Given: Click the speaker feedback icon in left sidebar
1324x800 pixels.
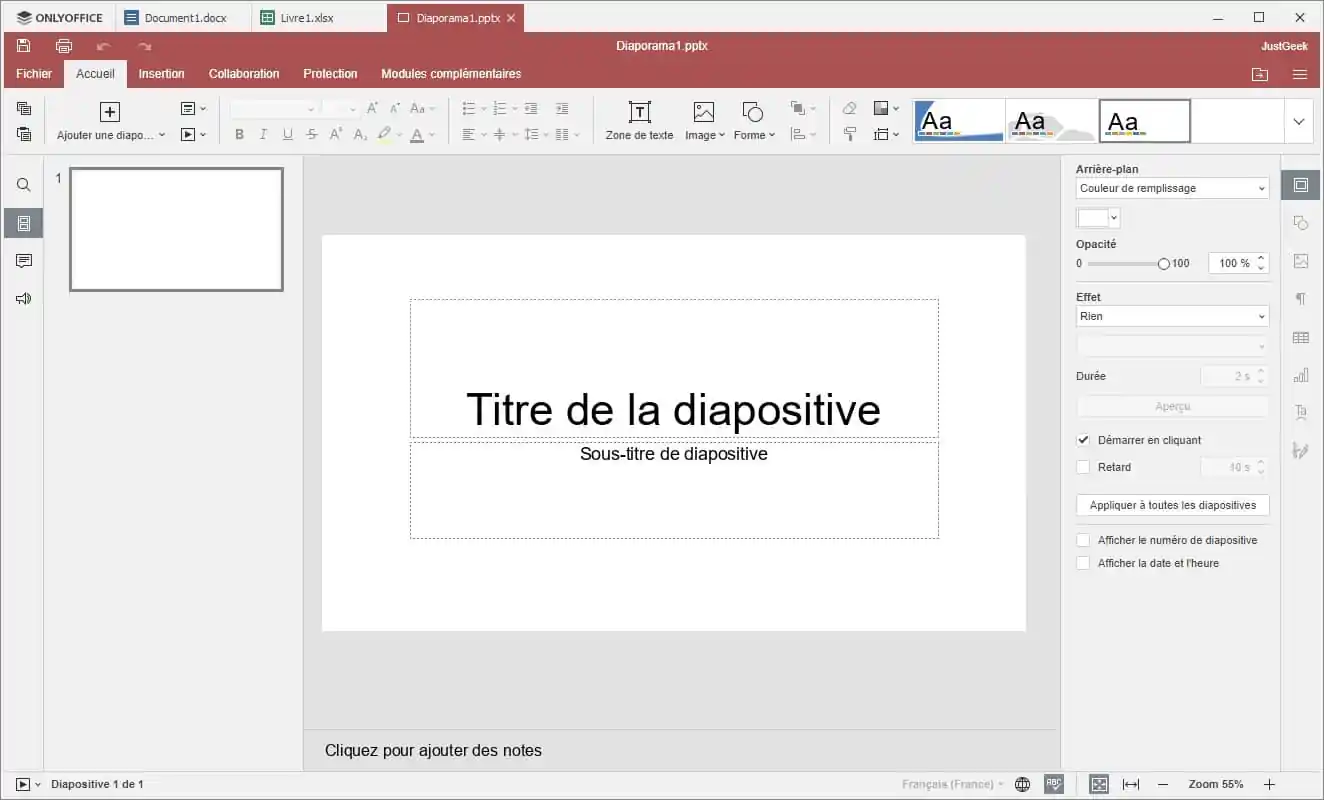Looking at the screenshot, I should coord(24,298).
